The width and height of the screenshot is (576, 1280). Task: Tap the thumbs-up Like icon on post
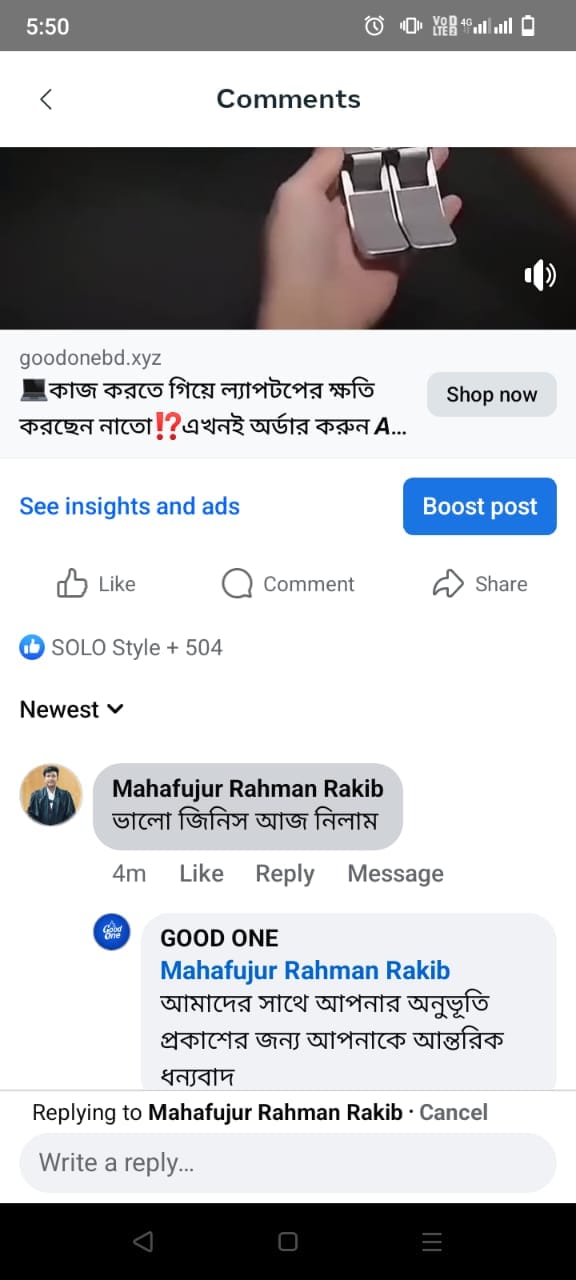[x=72, y=584]
